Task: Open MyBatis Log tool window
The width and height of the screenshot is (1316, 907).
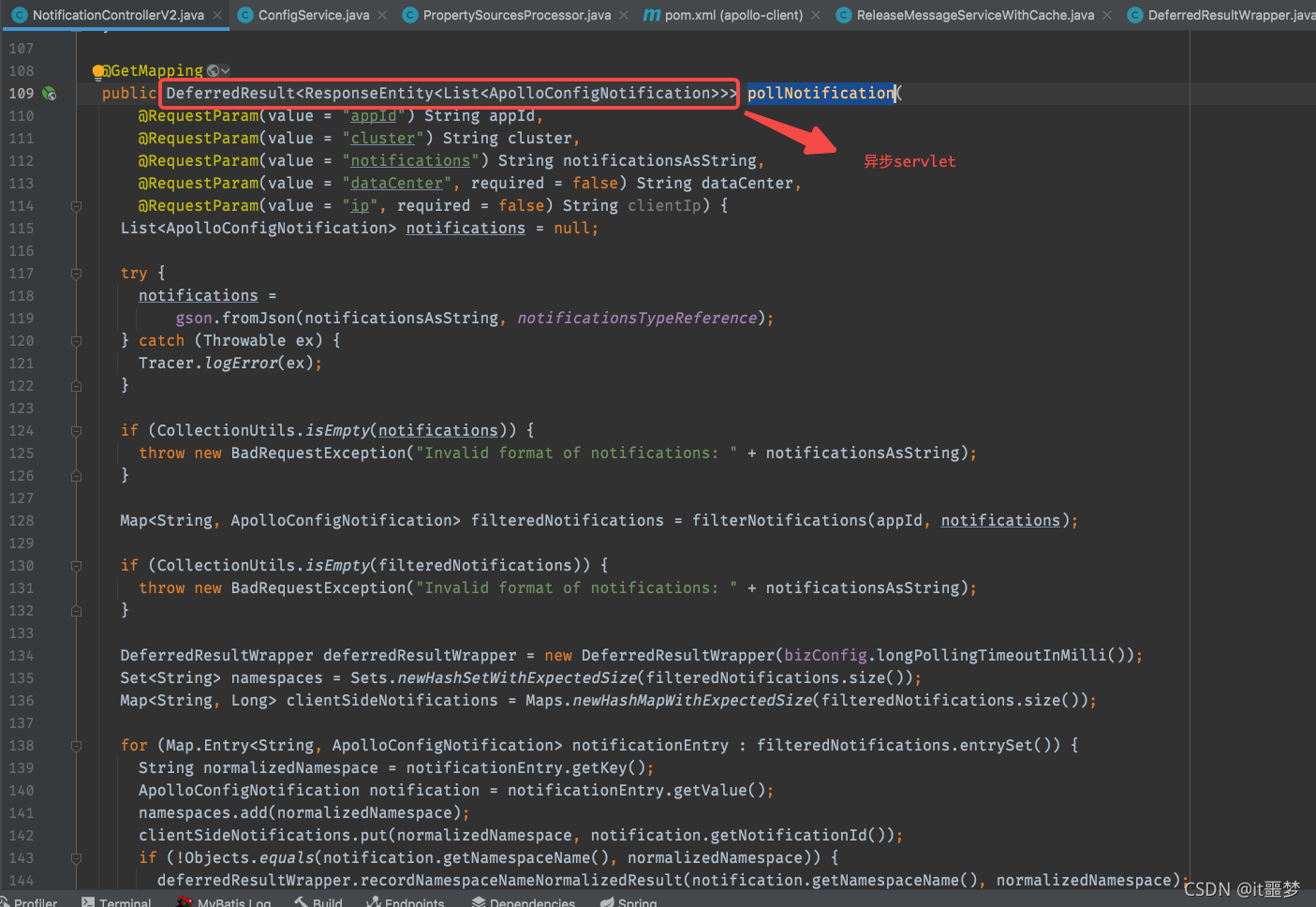Action: (x=224, y=902)
